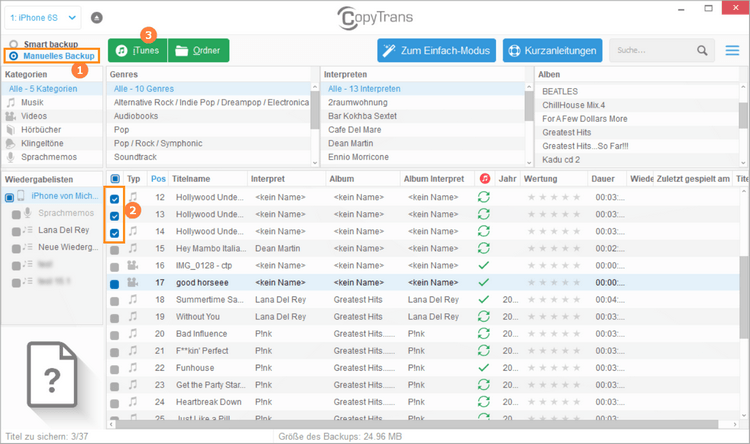Toggle the select-all checkbox in table header

(115, 178)
